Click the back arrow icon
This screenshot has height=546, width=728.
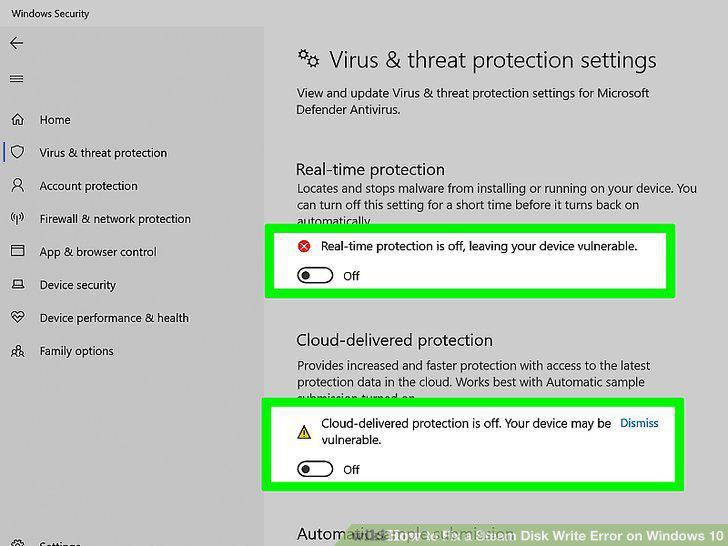16,43
